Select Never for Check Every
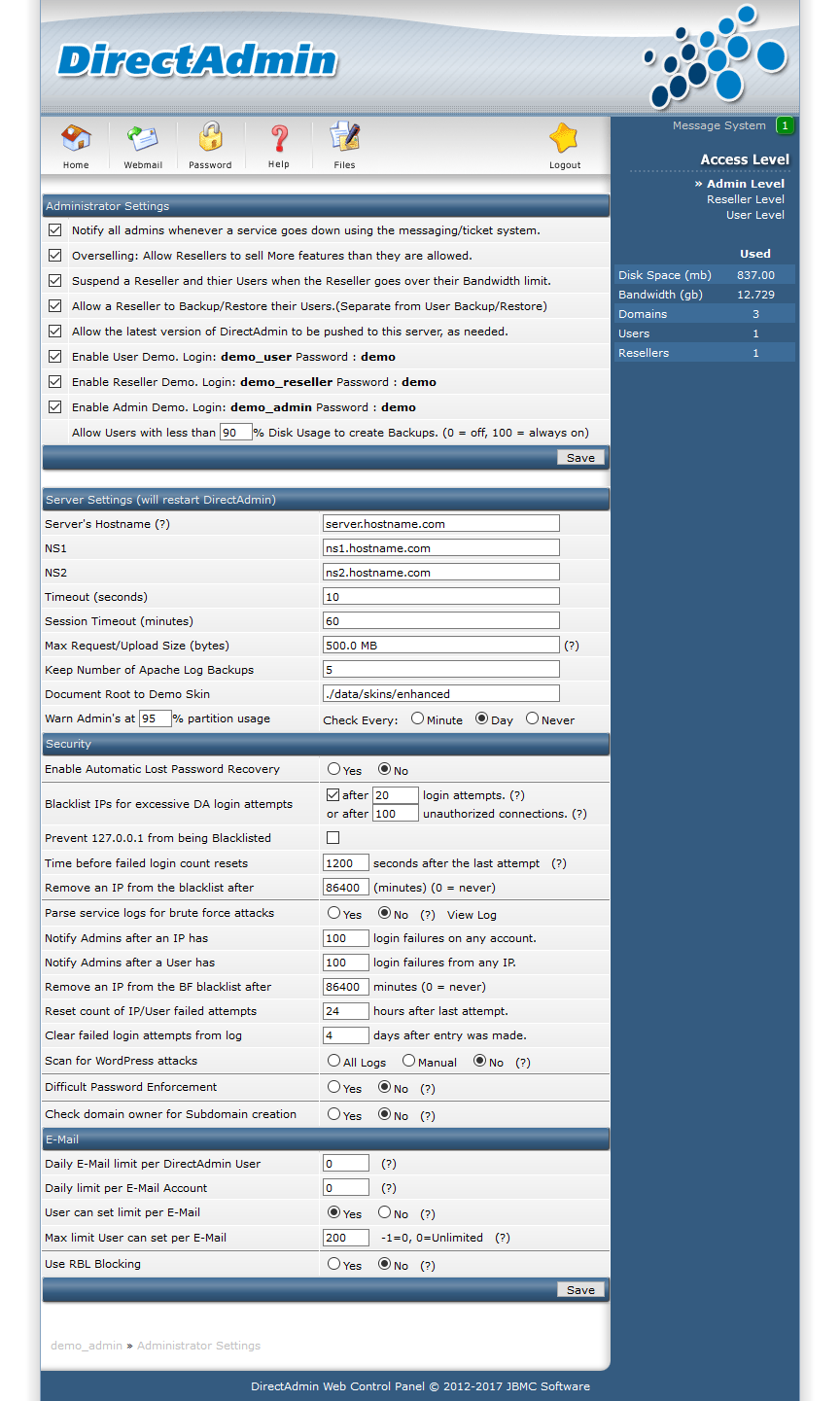This screenshot has height=1401, width=840. coord(532,718)
